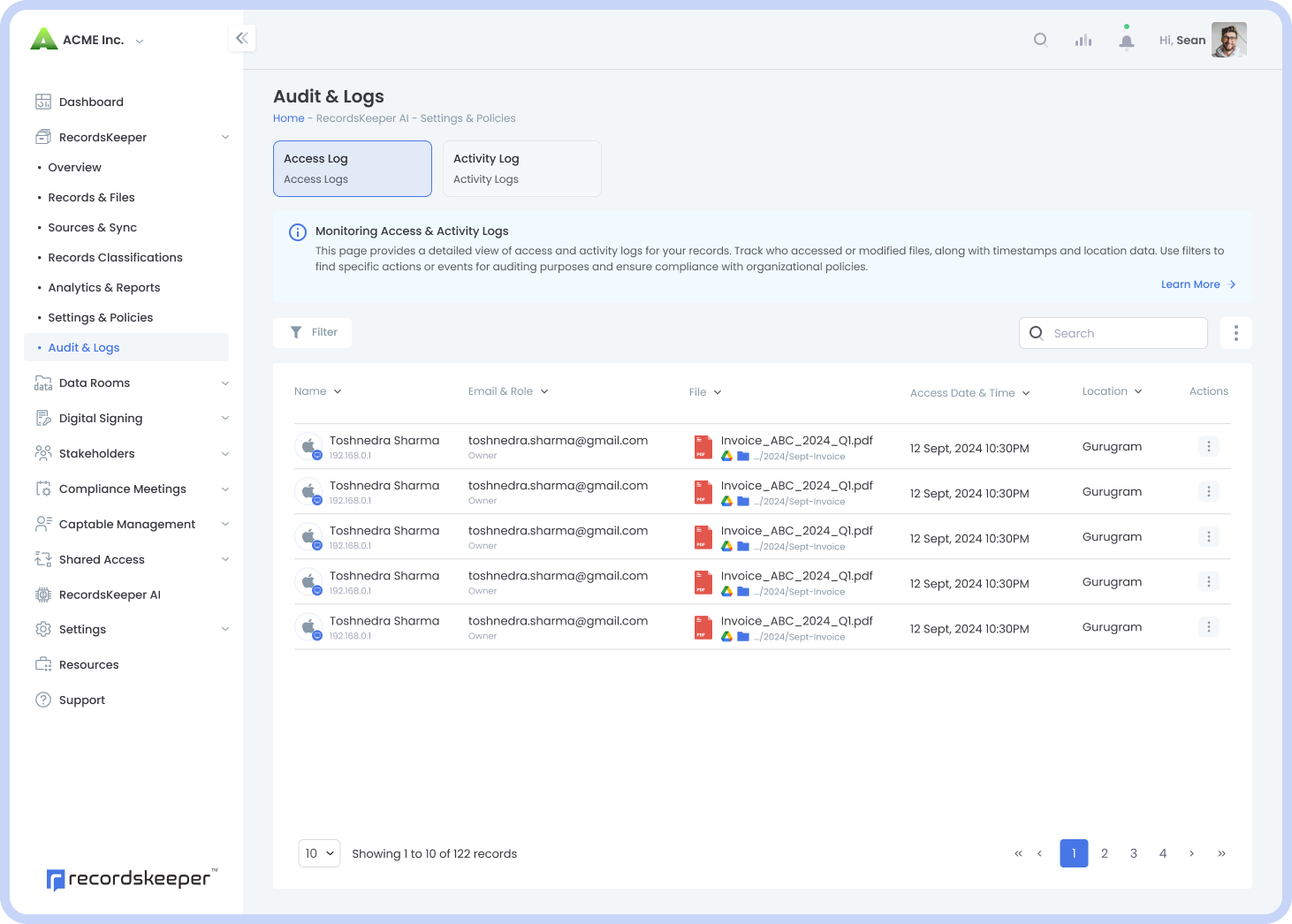Expand the Captable Management section chevron
The width and height of the screenshot is (1292, 924).
225,524
